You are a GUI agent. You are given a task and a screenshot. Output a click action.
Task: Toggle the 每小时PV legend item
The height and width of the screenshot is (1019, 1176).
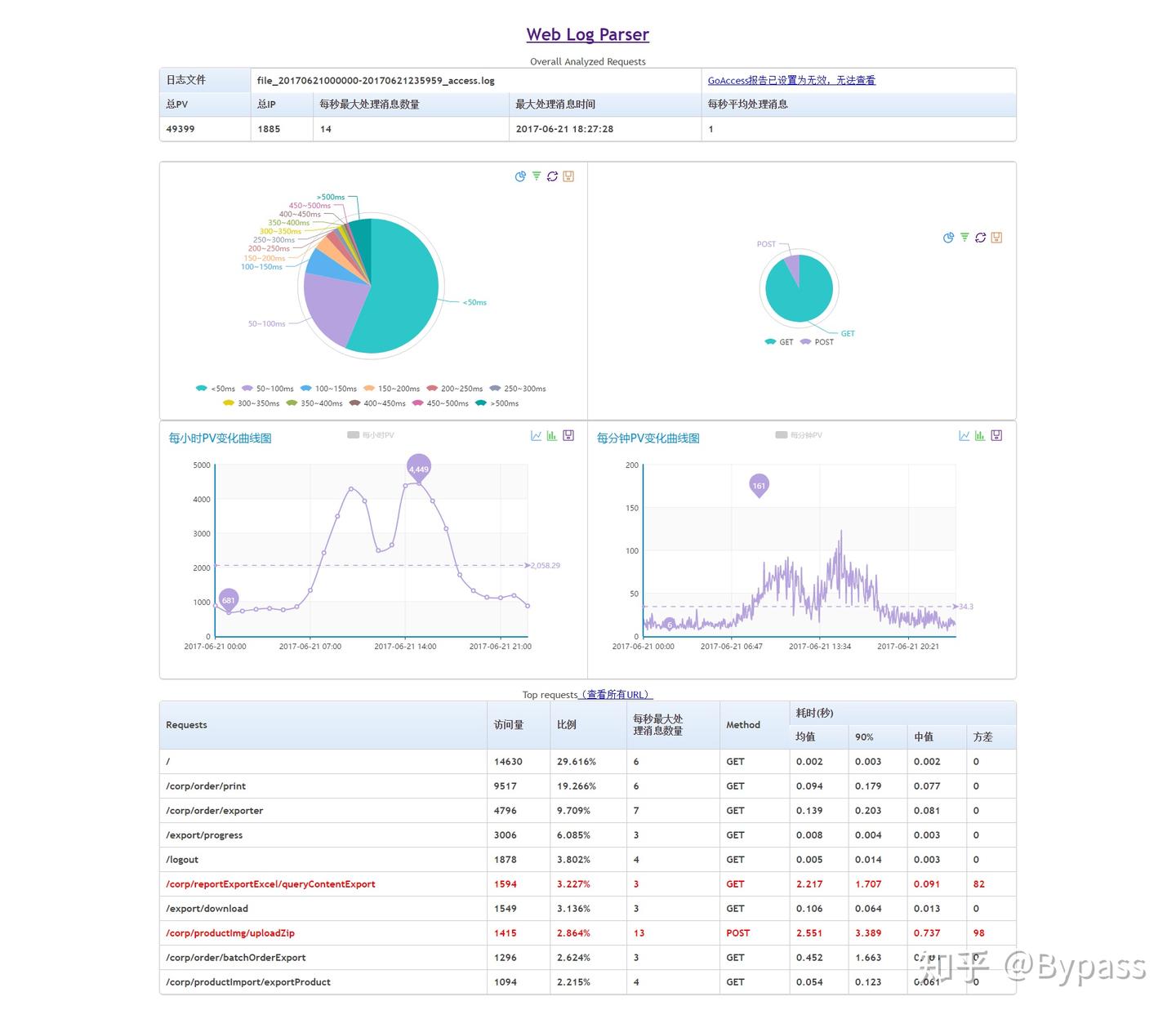tap(372, 434)
